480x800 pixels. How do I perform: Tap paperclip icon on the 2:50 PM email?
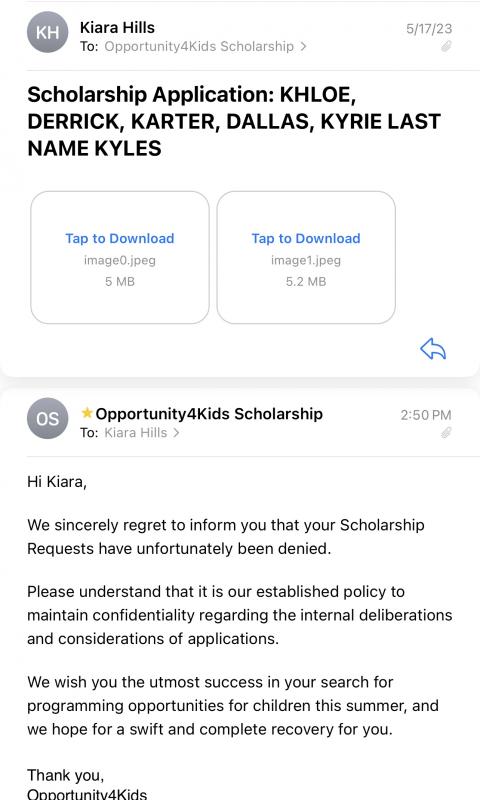point(446,433)
